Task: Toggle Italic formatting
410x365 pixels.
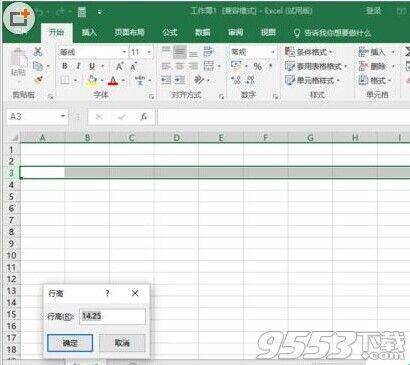Action: click(x=78, y=66)
